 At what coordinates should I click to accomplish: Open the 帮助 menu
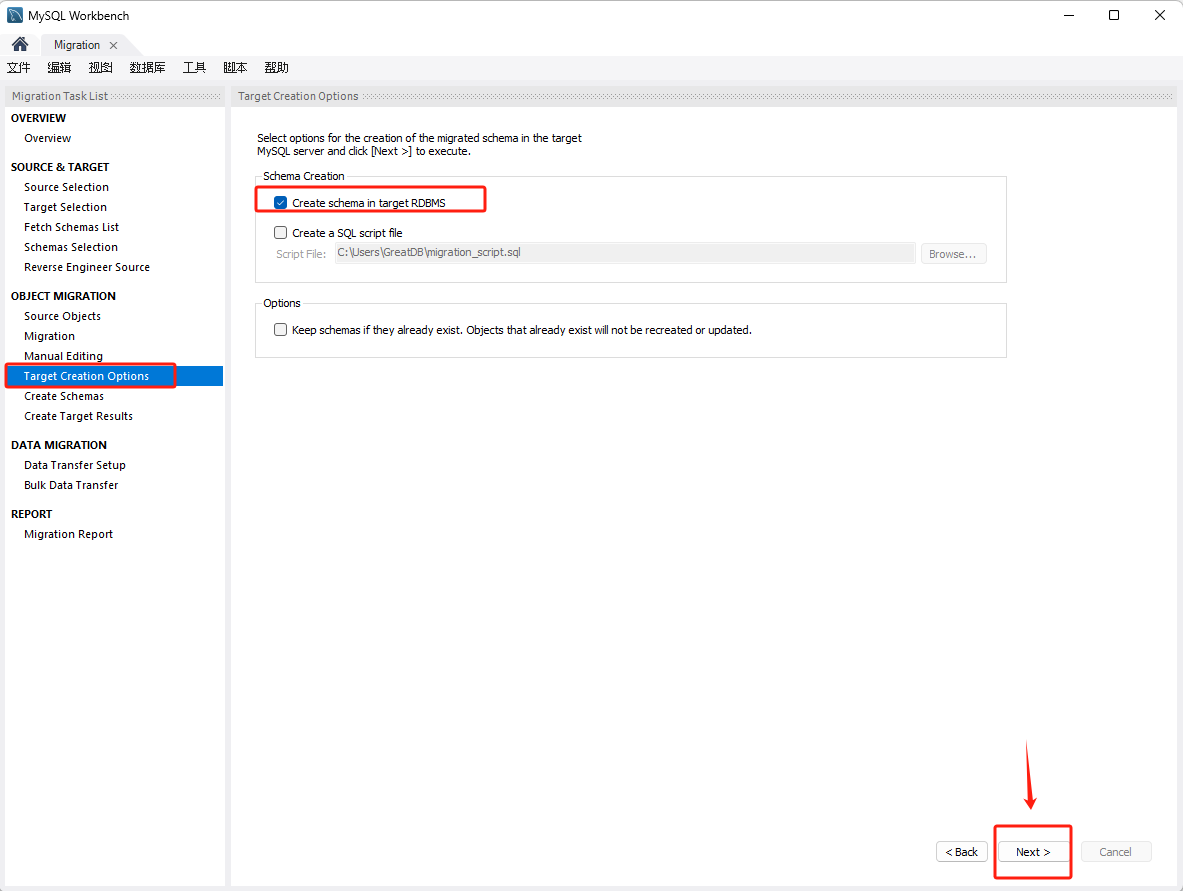(x=276, y=68)
